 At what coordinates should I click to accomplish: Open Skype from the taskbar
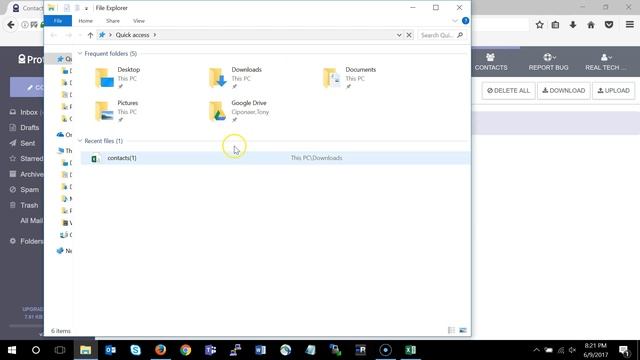(136, 350)
